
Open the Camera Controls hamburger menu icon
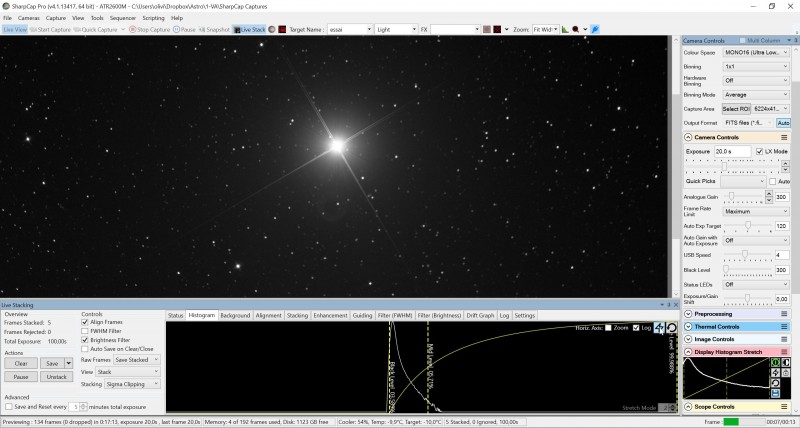(x=784, y=138)
